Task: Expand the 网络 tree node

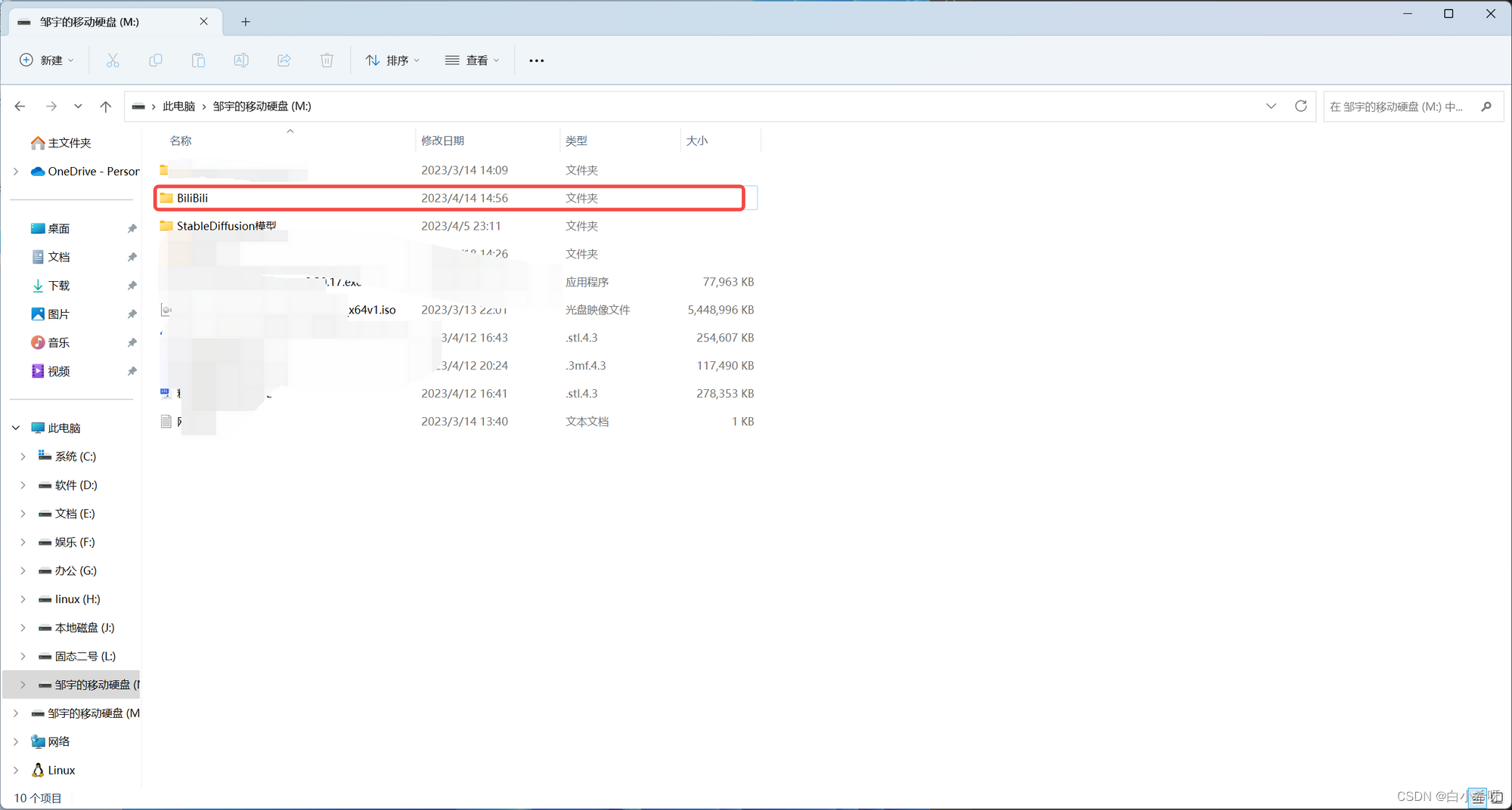Action: click(x=16, y=742)
